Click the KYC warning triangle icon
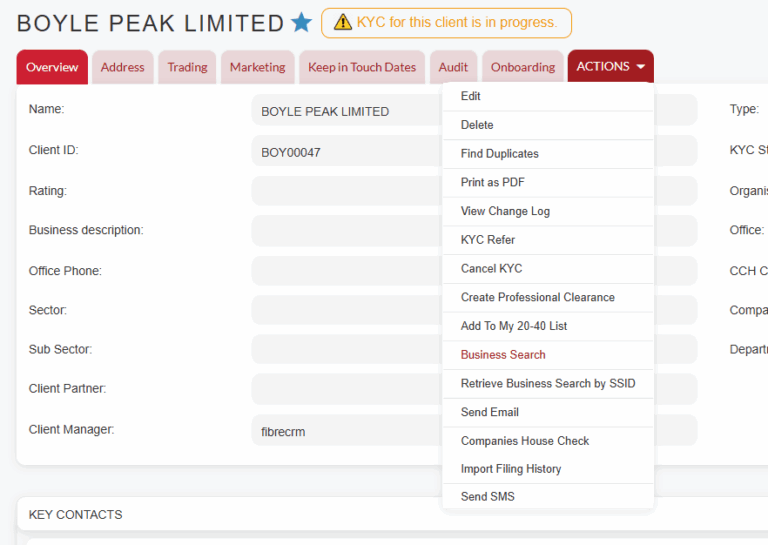This screenshot has height=545, width=768. point(343,23)
